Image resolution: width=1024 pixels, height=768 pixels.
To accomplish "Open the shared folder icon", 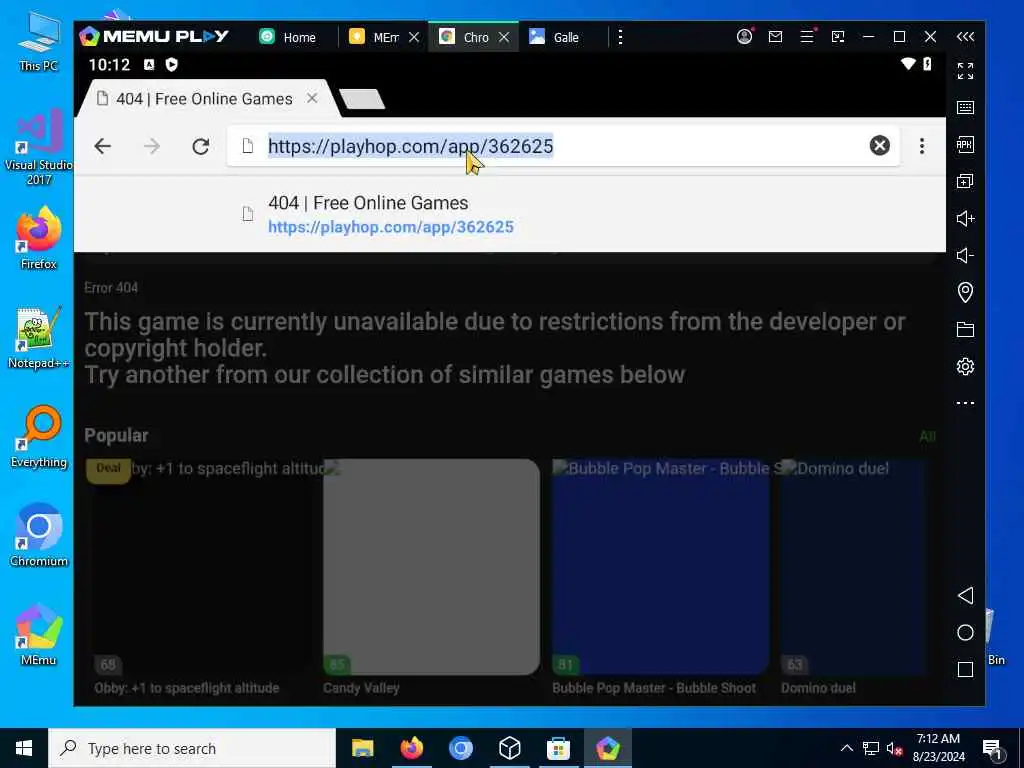I will coord(965,329).
